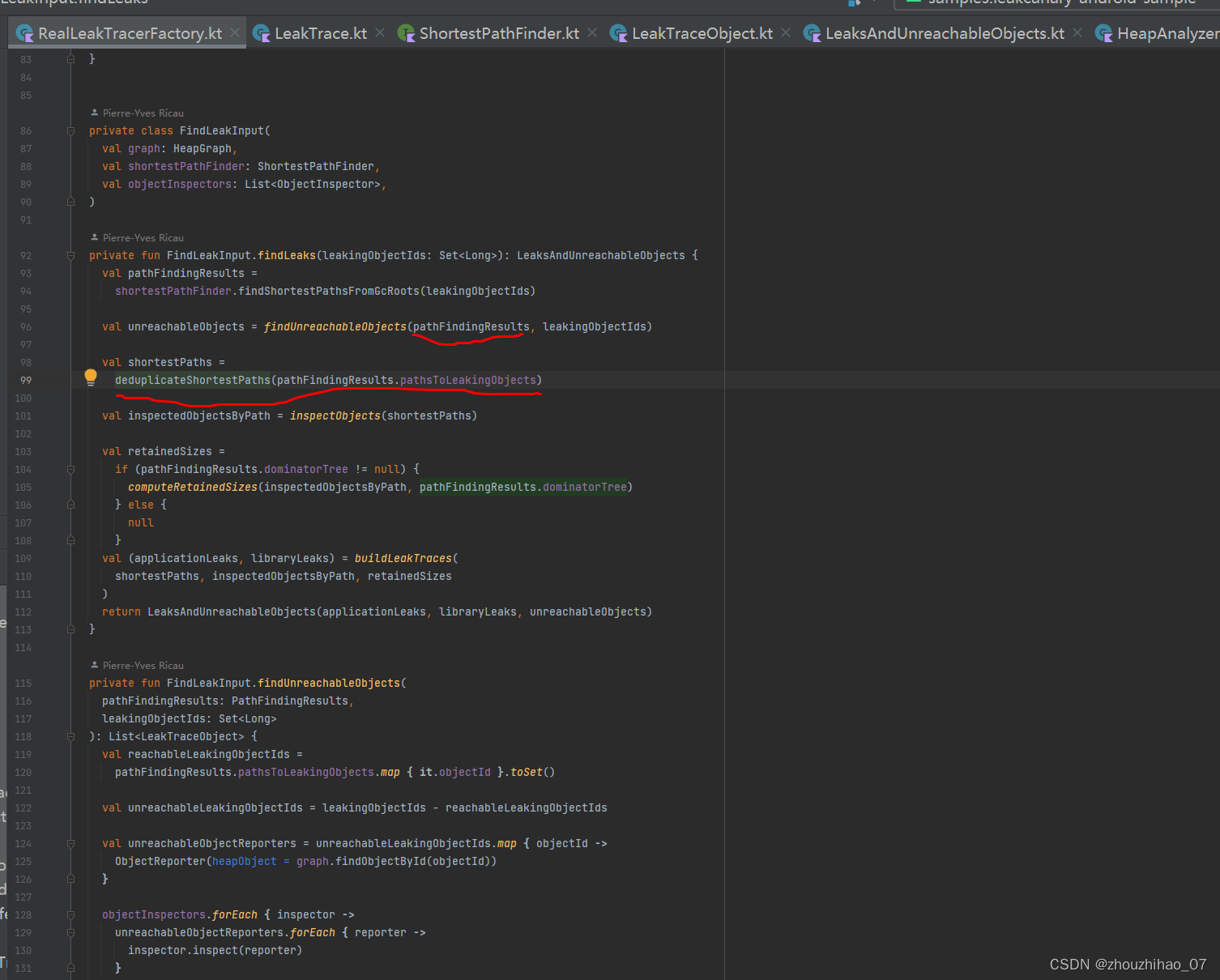
Task: Open the yellow lightbulb quick-fix on line 99
Action: [91, 377]
